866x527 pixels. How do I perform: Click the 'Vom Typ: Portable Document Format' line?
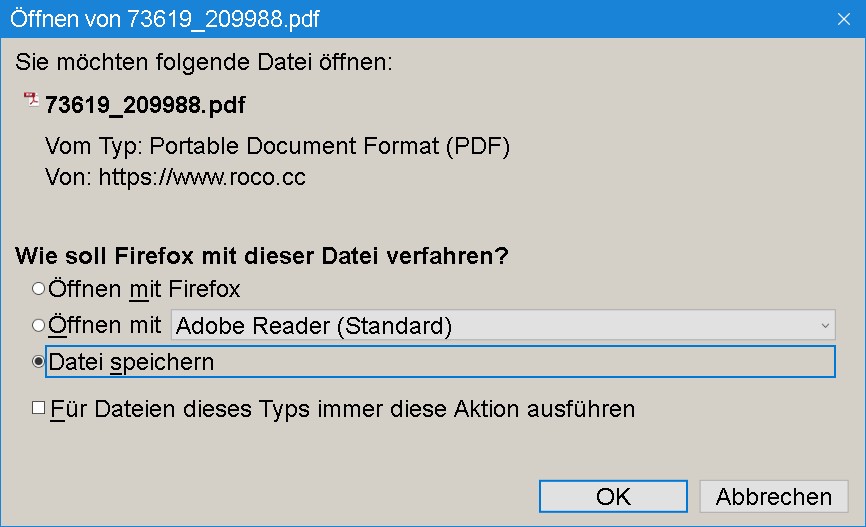[x=277, y=147]
